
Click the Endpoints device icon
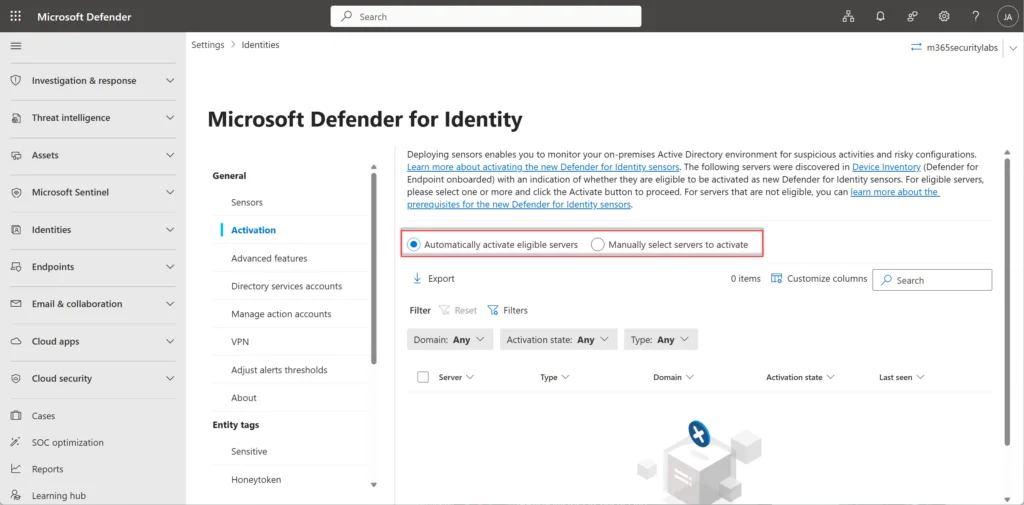point(16,267)
